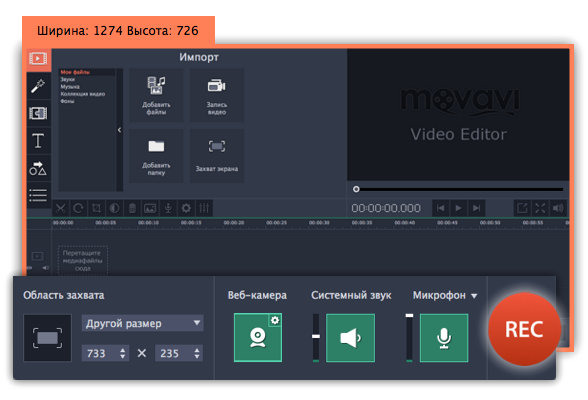Click Add Folder (Добавить папку) tile
This screenshot has width=588, height=400.
[x=156, y=156]
